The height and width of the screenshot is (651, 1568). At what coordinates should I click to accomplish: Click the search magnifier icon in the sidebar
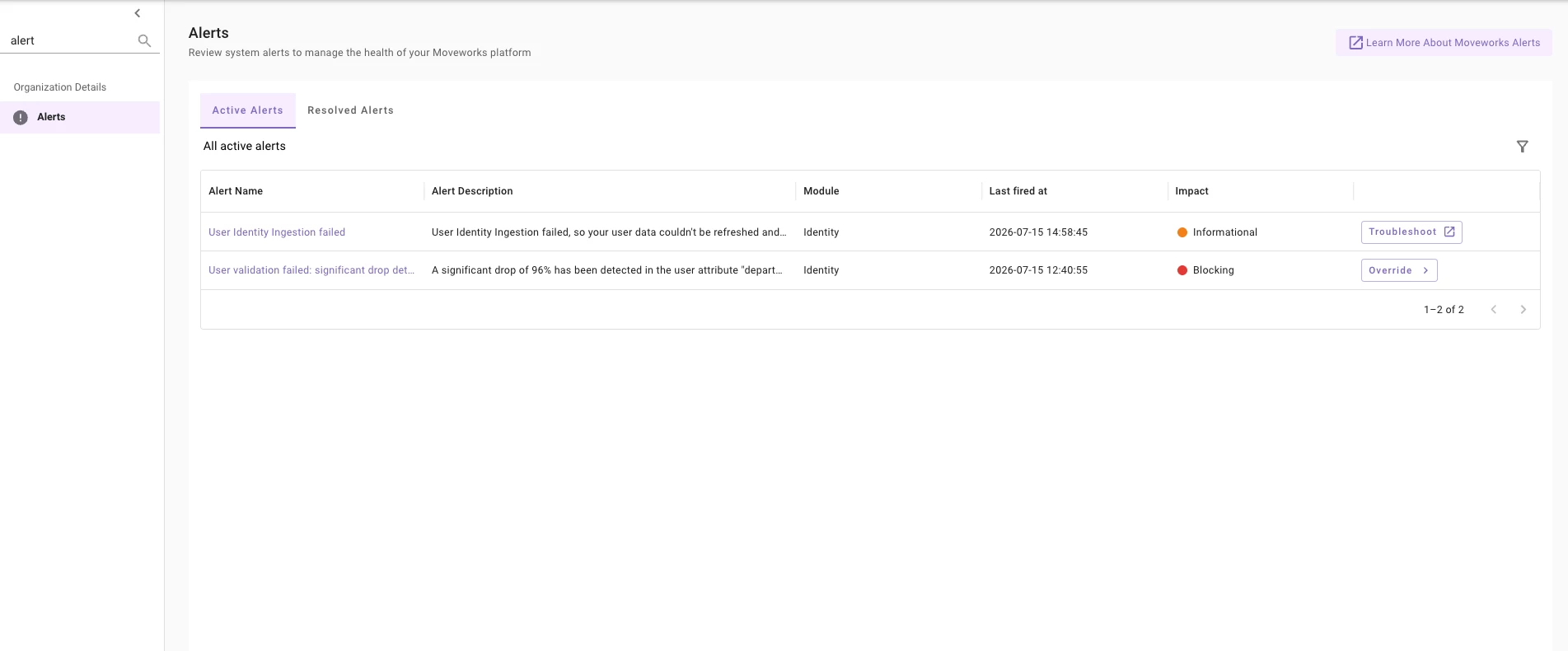click(x=144, y=40)
